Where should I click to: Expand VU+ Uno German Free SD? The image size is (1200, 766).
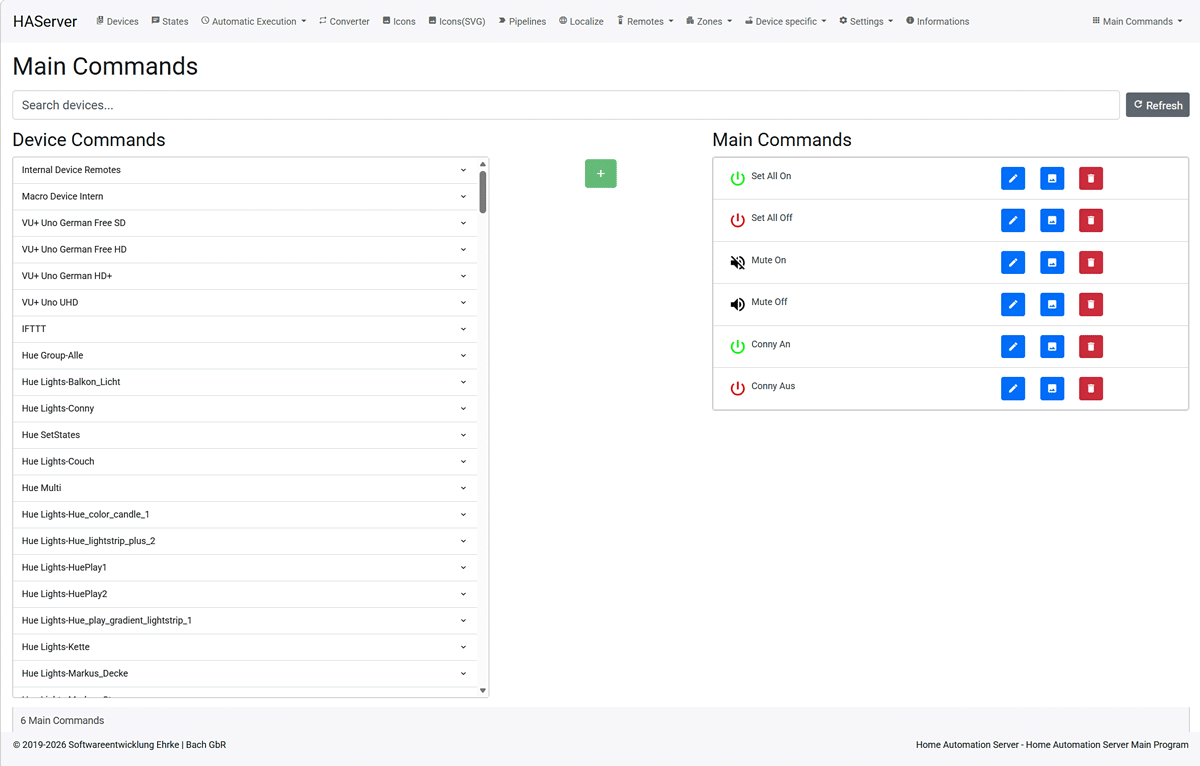[x=245, y=223]
